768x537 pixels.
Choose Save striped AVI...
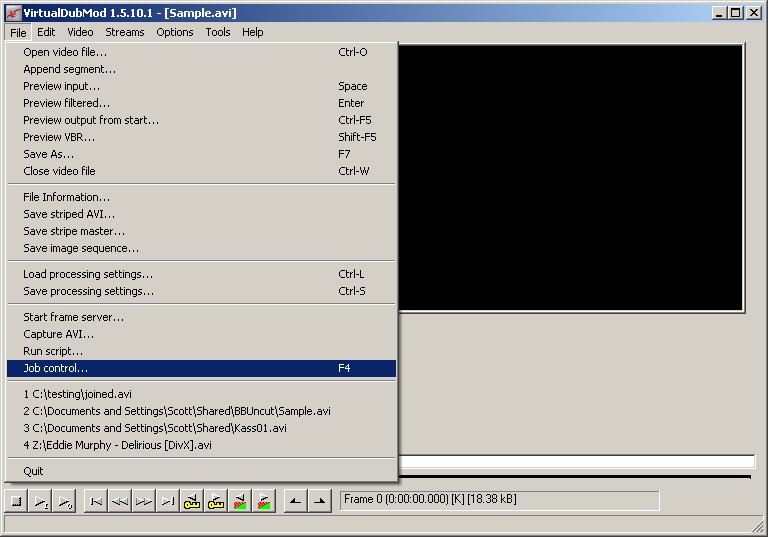pos(201,214)
